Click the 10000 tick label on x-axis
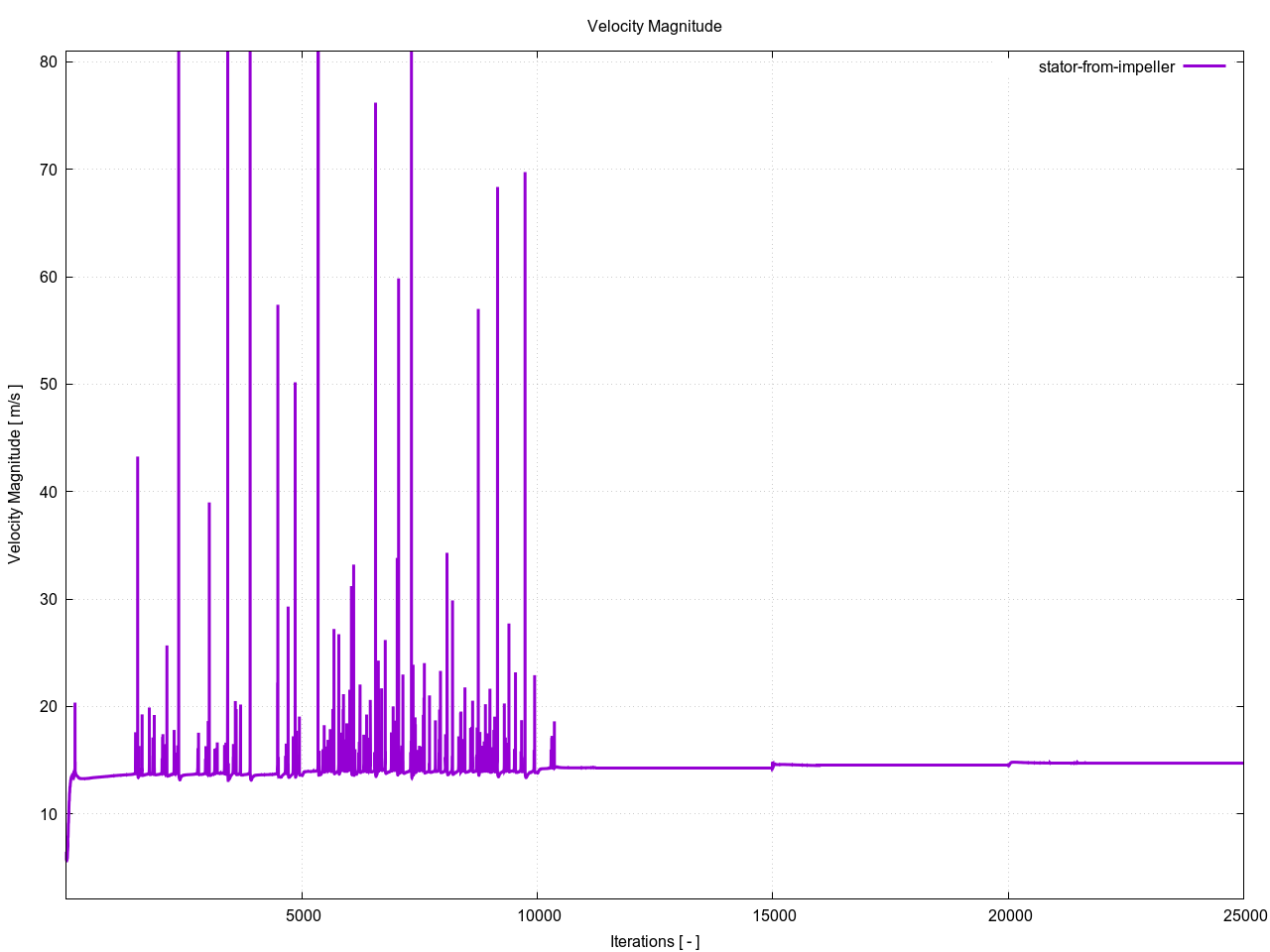The width and height of the screenshot is (1270, 952). [x=537, y=915]
